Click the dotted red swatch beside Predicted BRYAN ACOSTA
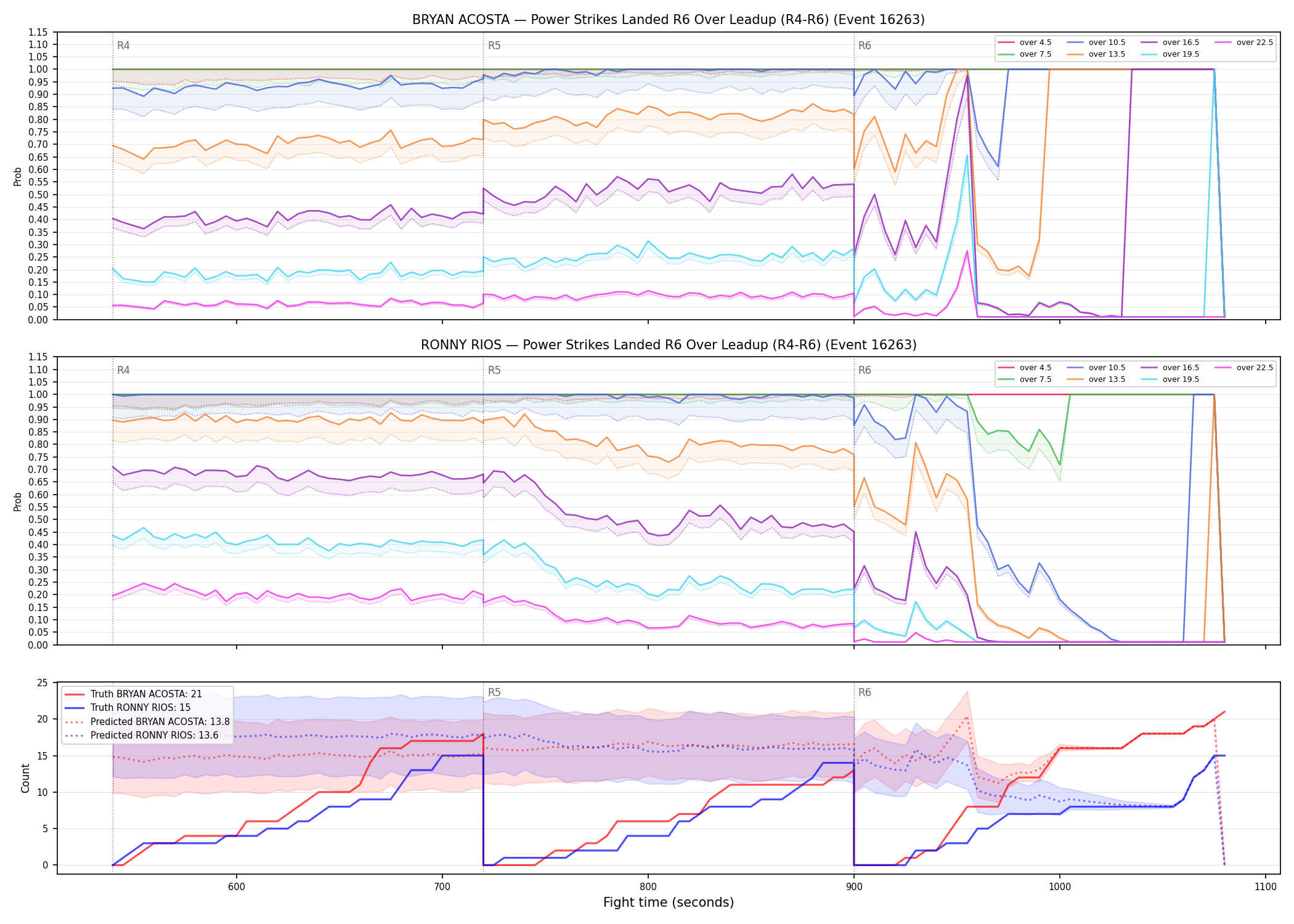 [x=74, y=722]
